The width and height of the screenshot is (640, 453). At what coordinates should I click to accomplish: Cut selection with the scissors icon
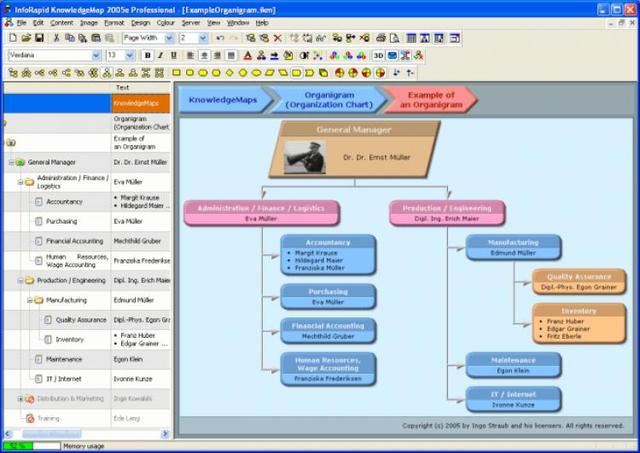tap(57, 38)
